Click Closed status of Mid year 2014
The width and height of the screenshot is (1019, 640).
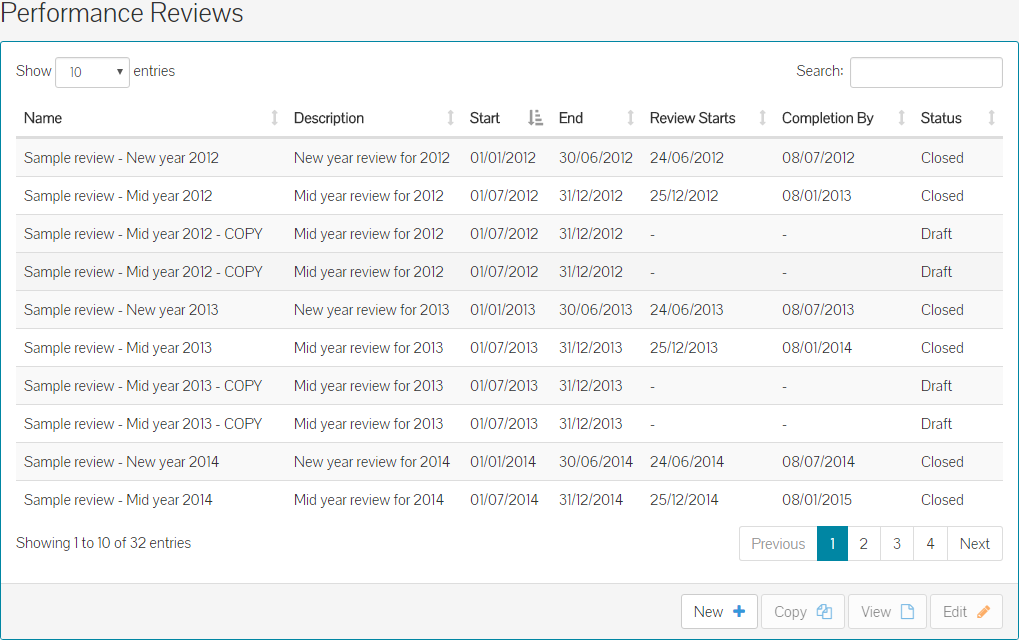coord(942,500)
